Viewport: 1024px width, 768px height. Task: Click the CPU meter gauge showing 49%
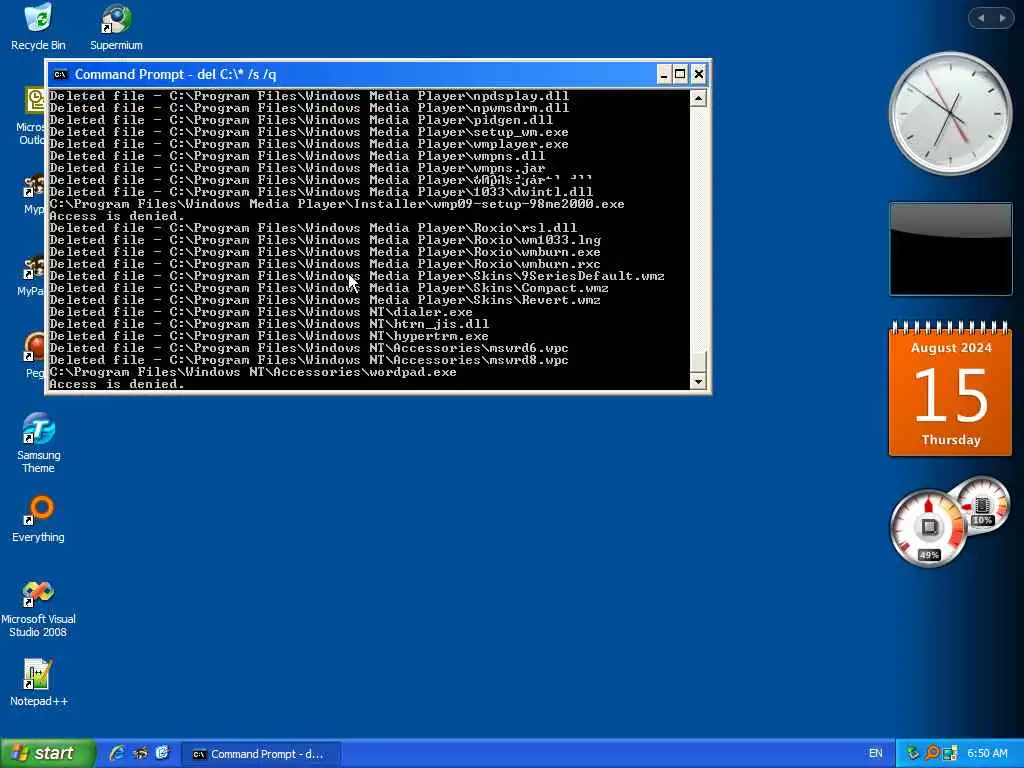click(928, 528)
